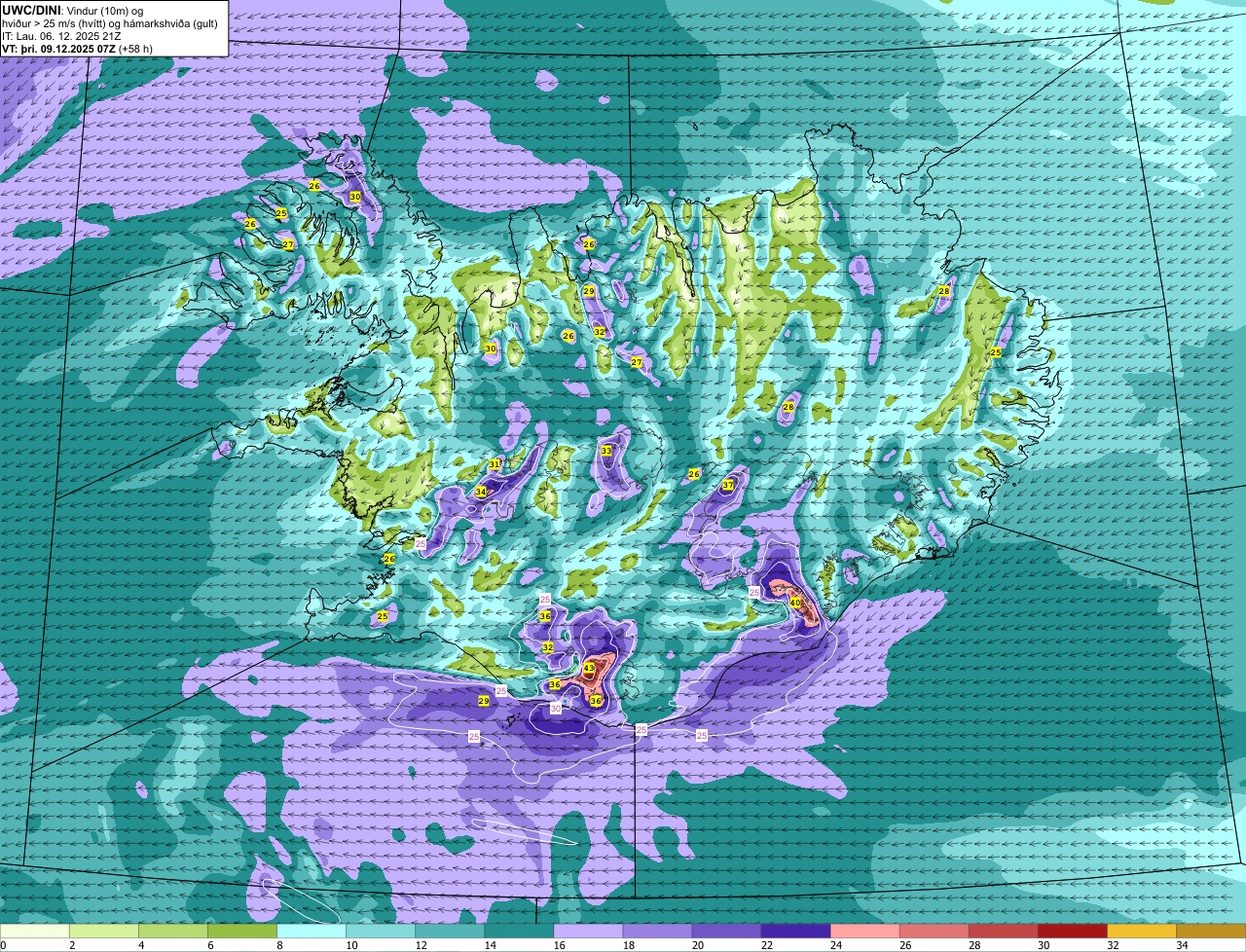Viewport: 1246px width, 952px height.
Task: Pick the 10–12 turquoise legend swatch
Action: coord(381,932)
